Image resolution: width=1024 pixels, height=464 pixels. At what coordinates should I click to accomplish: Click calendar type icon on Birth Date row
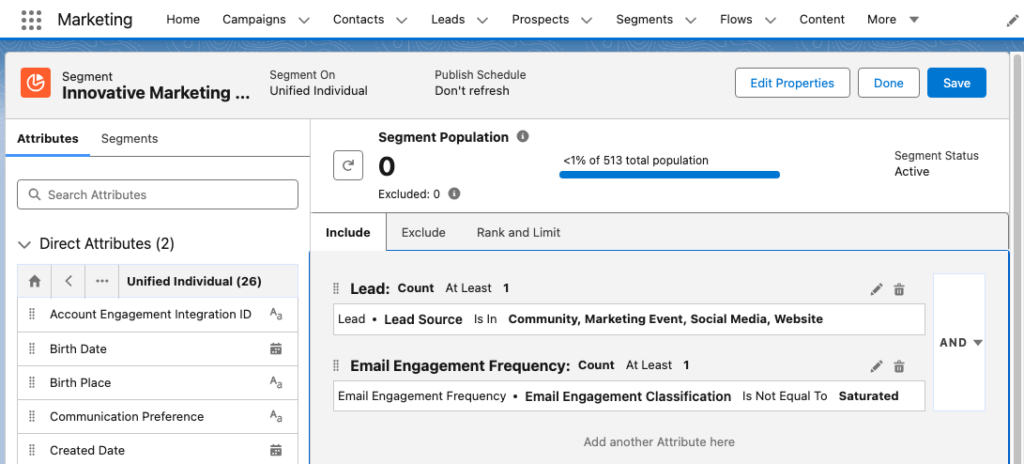coord(276,349)
